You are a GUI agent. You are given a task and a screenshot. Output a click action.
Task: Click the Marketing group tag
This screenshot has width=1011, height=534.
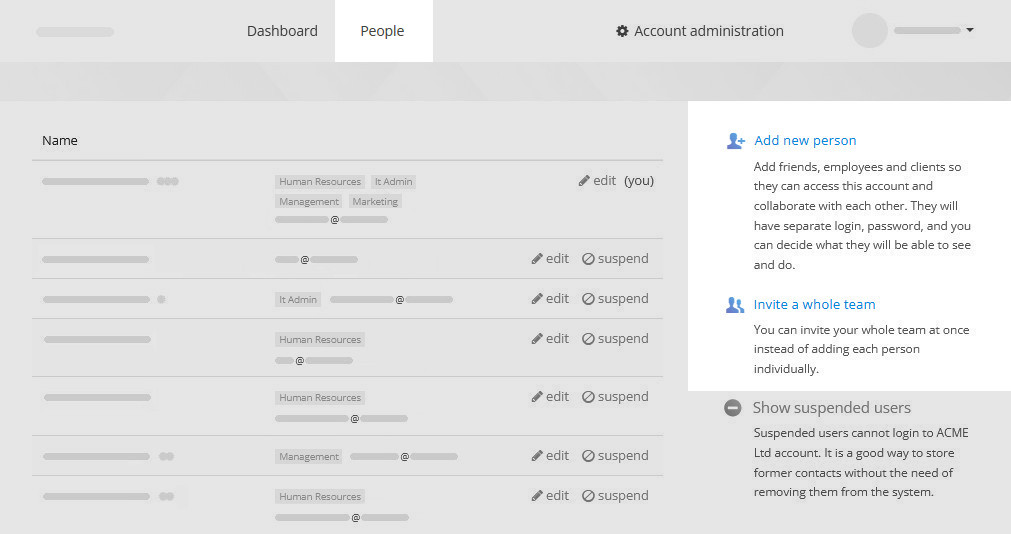click(x=375, y=201)
